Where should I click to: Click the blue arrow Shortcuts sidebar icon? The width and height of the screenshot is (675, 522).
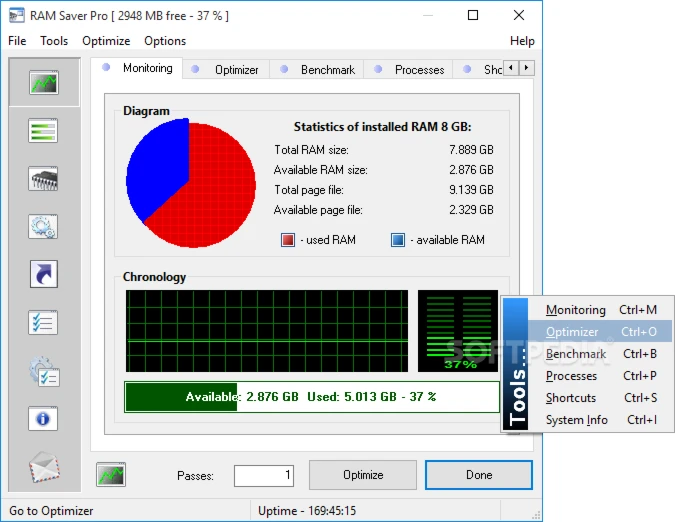click(43, 274)
